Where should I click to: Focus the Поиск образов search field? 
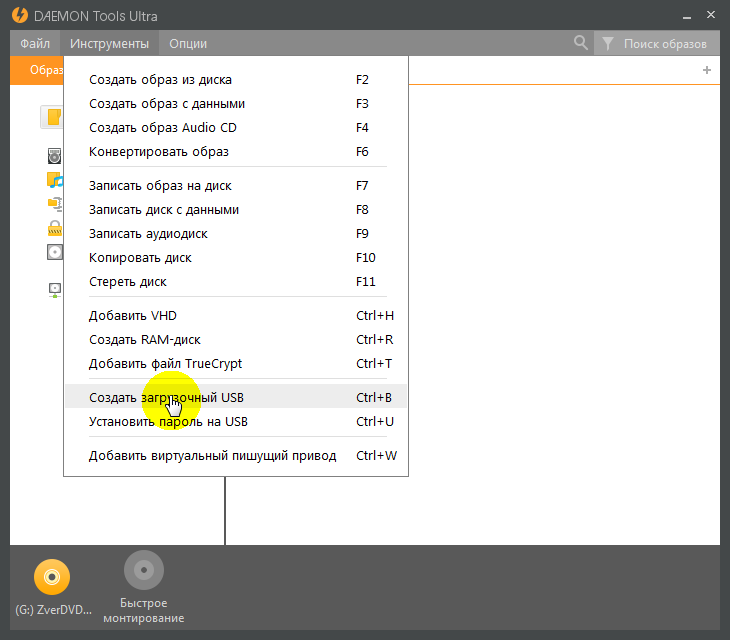point(665,44)
